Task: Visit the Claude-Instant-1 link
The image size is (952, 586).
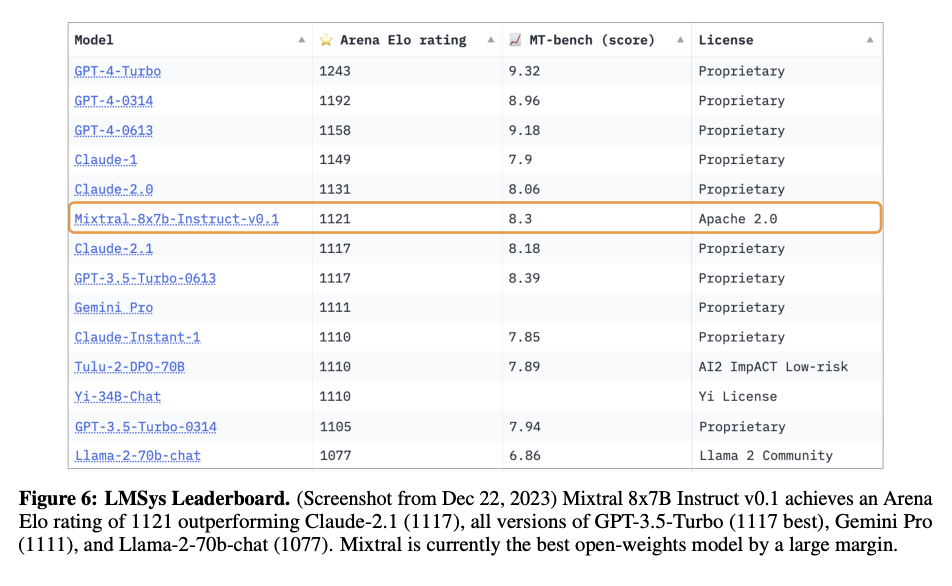Action: click(137, 337)
